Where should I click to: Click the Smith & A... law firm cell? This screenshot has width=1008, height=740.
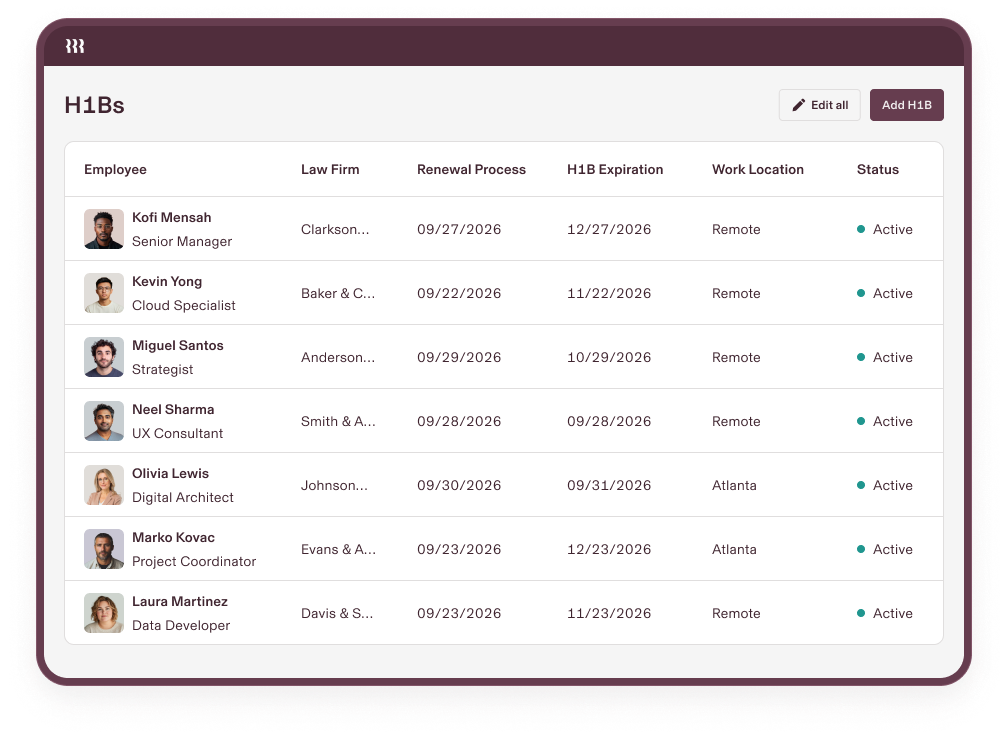[338, 421]
